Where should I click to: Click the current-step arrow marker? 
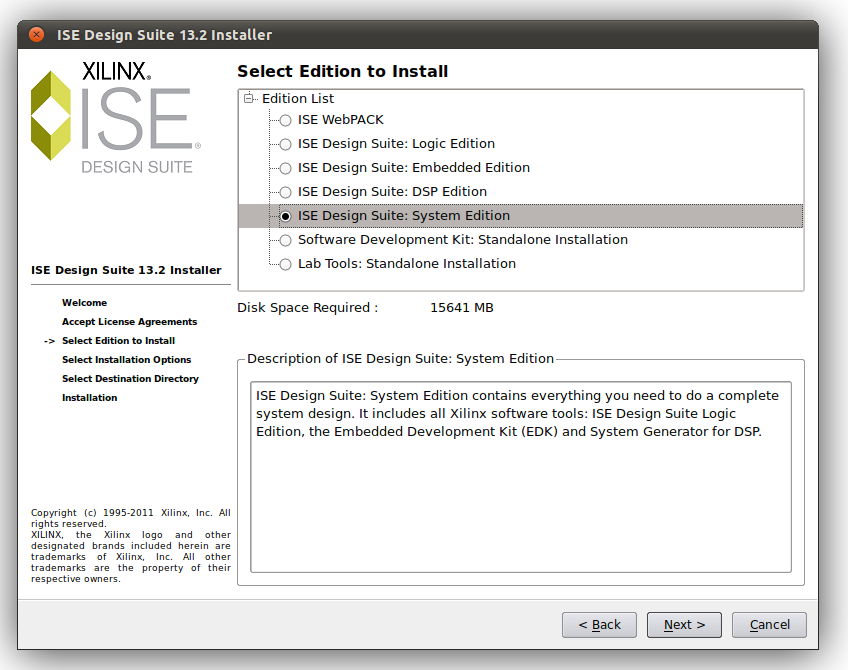pos(49,341)
